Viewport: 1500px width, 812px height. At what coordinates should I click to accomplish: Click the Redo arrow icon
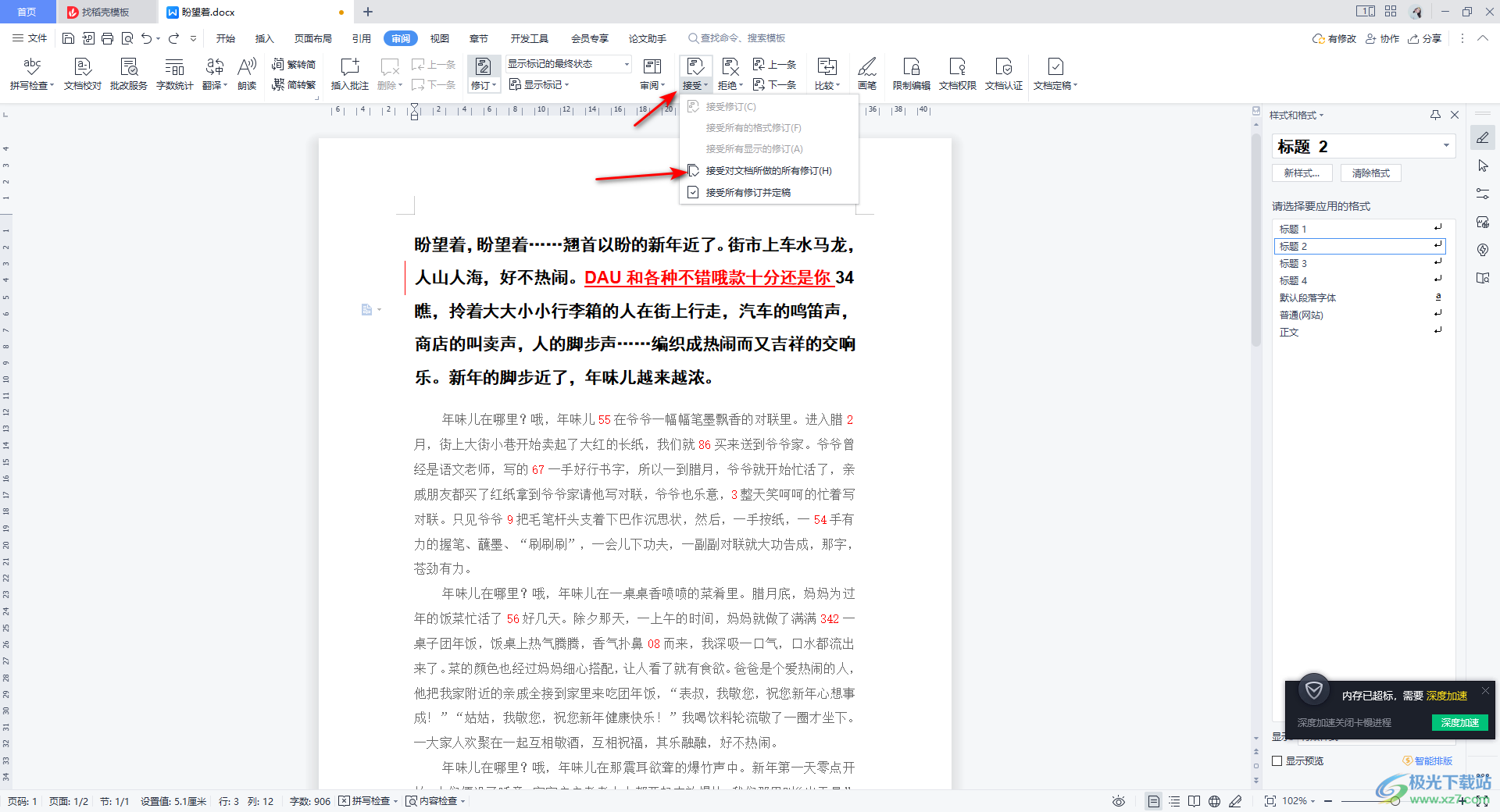[173, 38]
